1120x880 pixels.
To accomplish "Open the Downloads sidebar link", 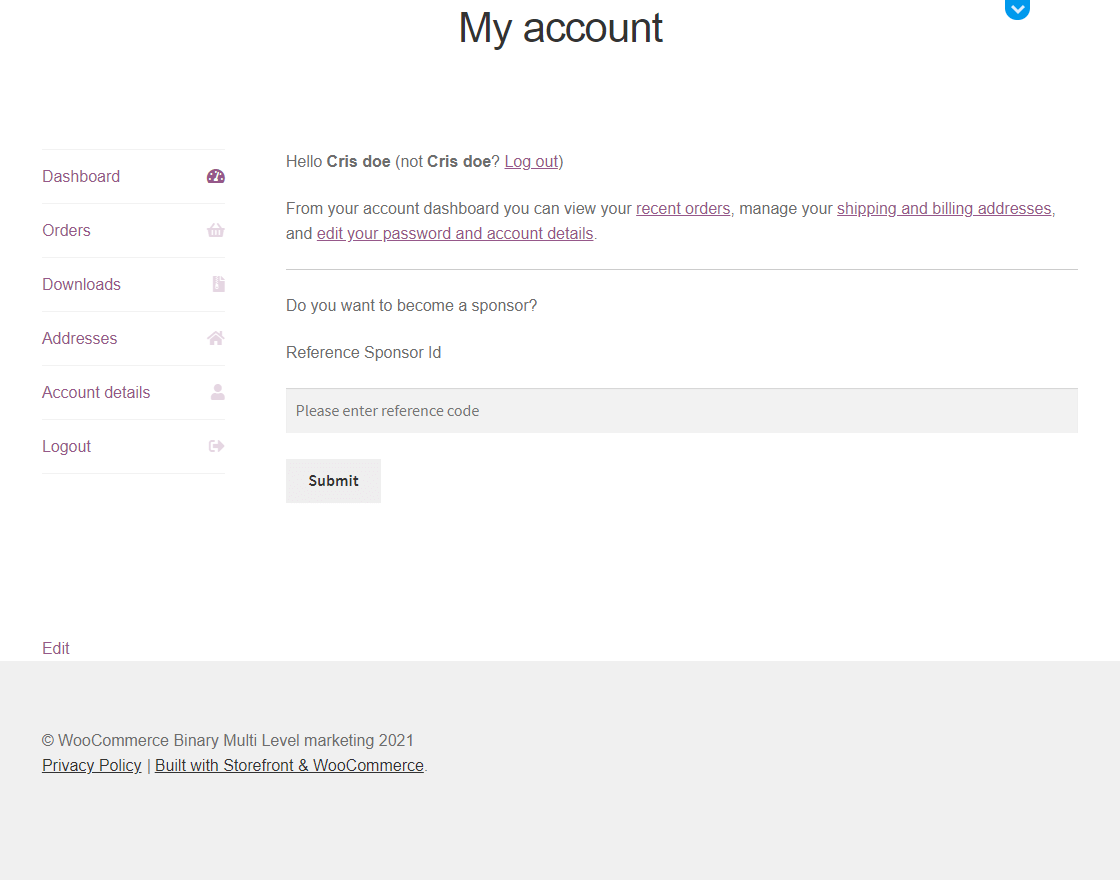I will click(81, 285).
